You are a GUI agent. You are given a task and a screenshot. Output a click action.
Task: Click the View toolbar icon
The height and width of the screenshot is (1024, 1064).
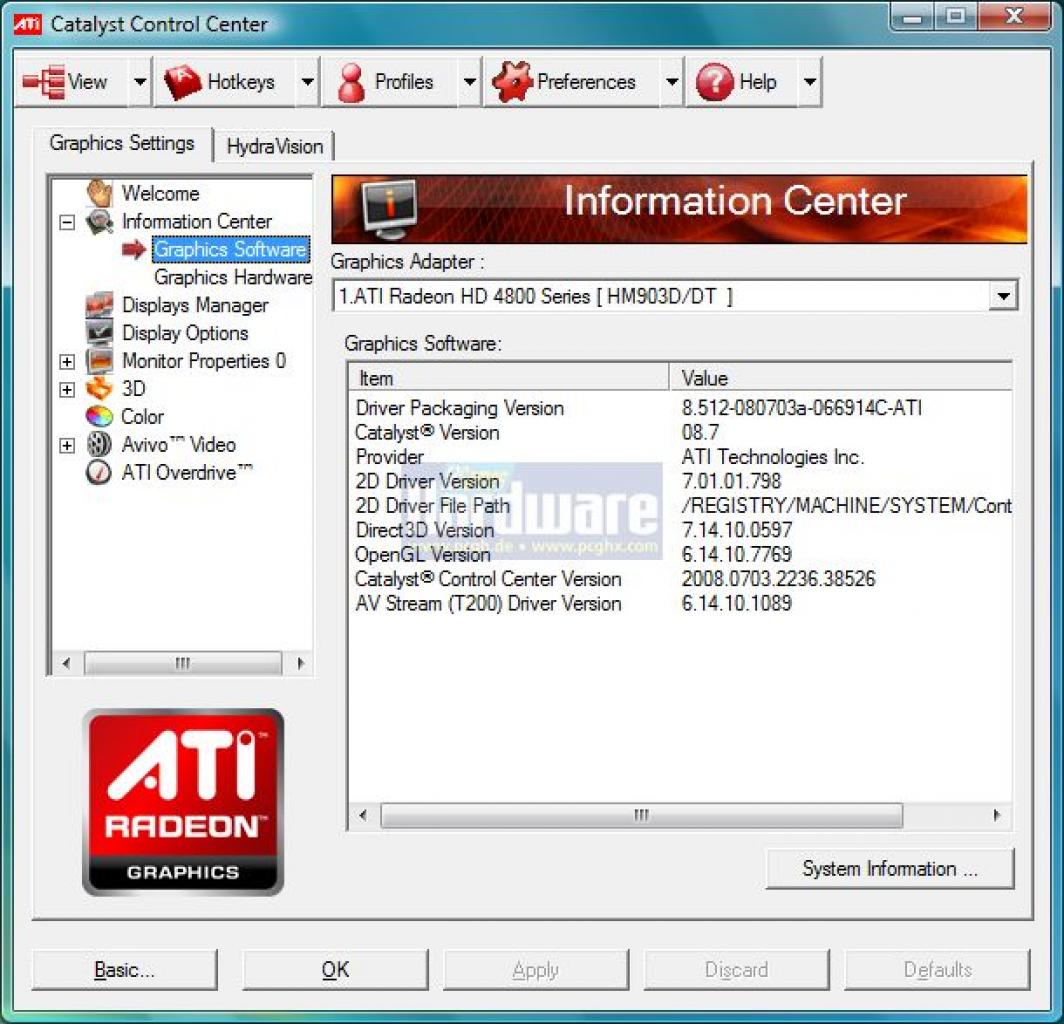[x=44, y=82]
